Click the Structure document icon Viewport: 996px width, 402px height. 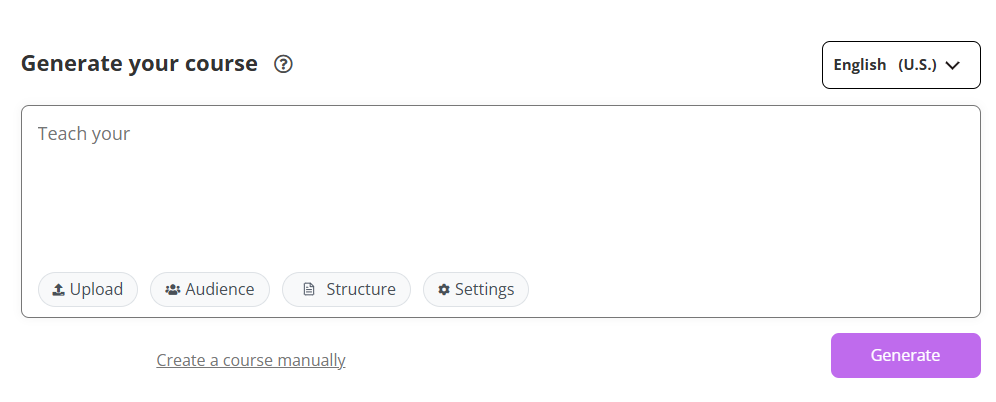coord(309,290)
